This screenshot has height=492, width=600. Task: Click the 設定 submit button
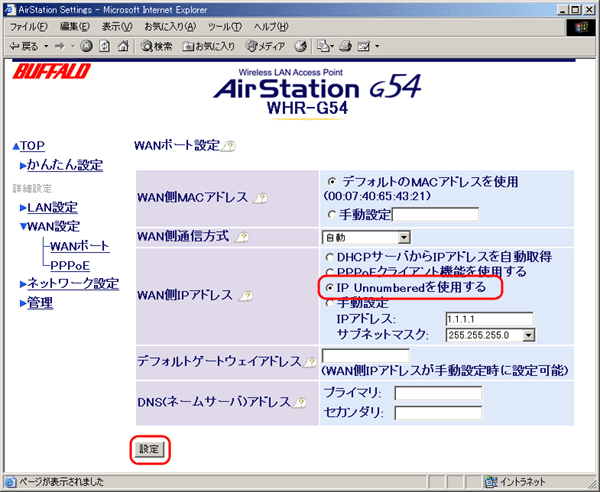149,449
